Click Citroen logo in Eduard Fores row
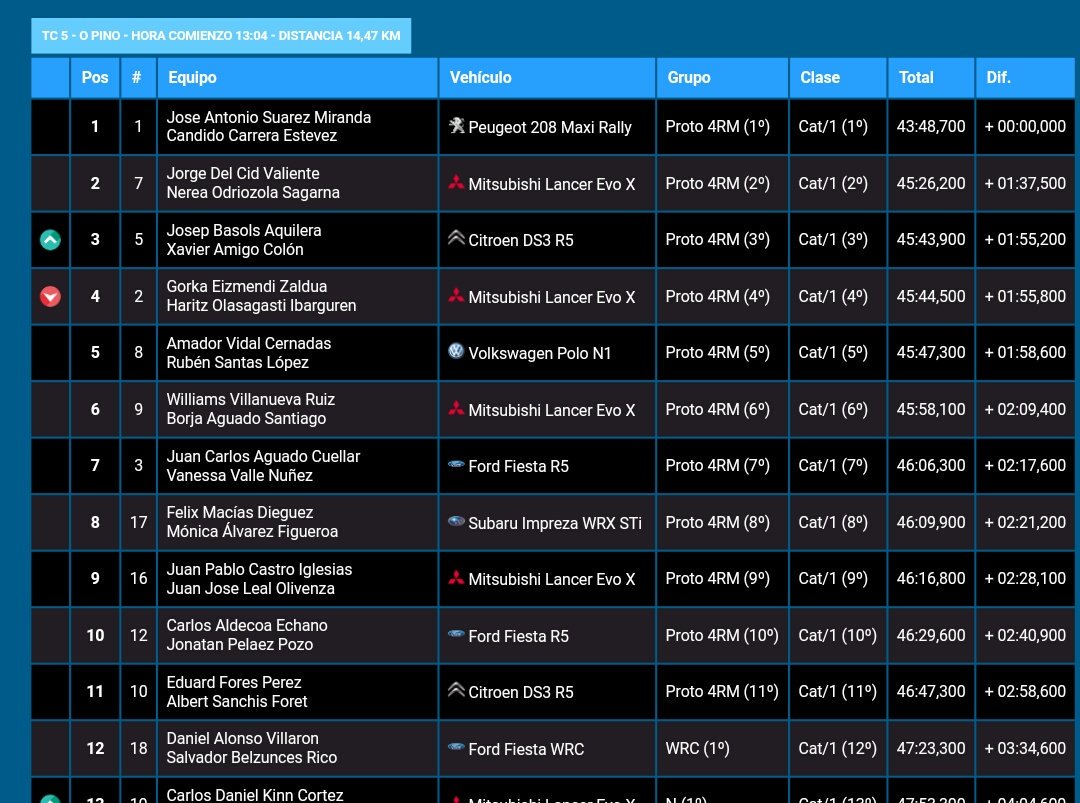The width and height of the screenshot is (1080, 803). coord(456,690)
